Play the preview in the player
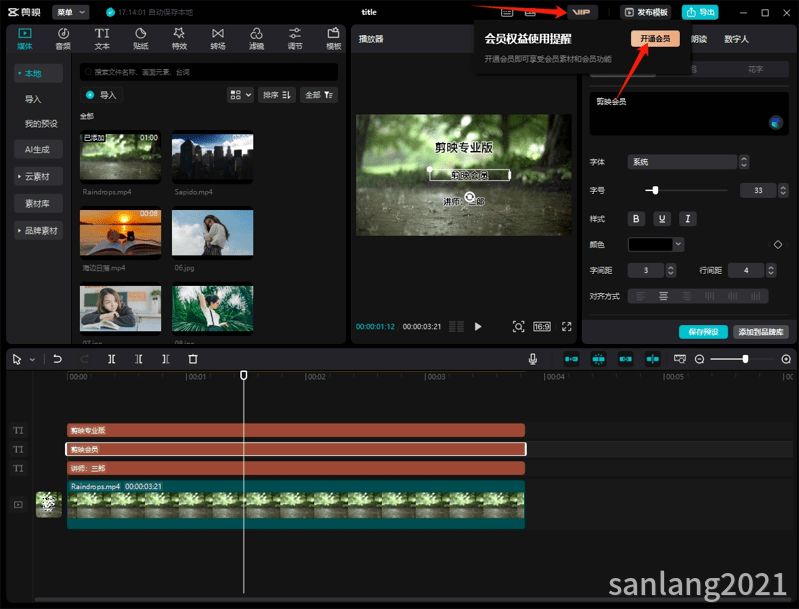The image size is (799, 609). coord(478,327)
